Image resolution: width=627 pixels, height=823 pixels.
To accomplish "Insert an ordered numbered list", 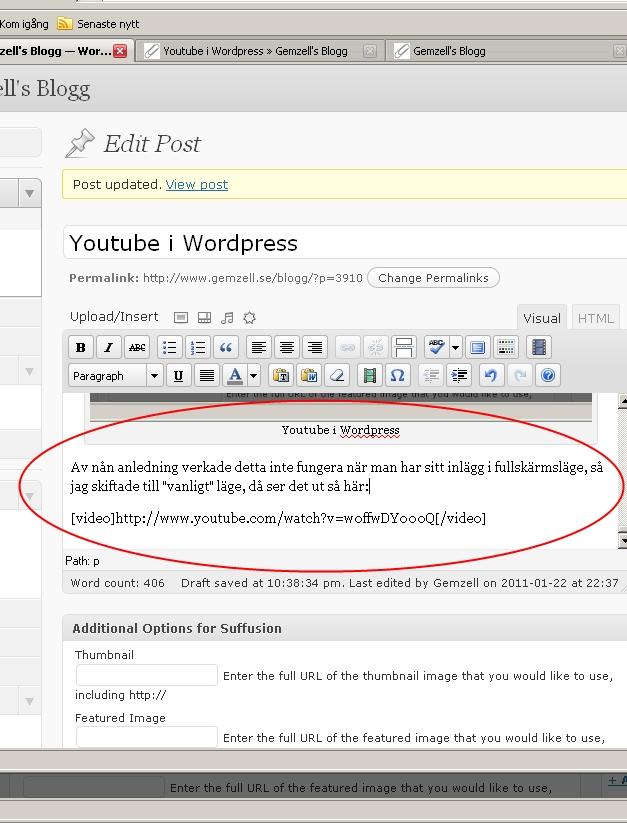I will [198, 347].
